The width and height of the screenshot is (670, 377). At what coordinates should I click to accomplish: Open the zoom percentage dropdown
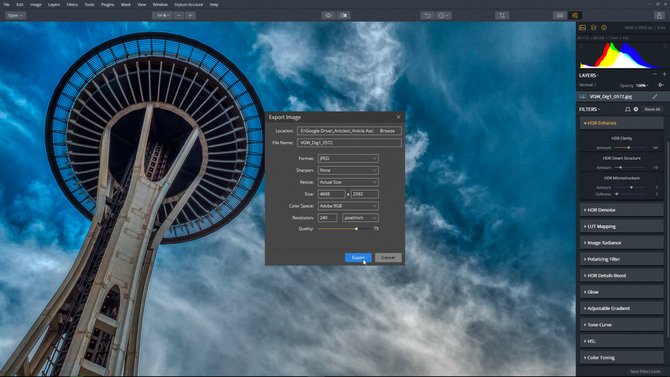pos(162,15)
